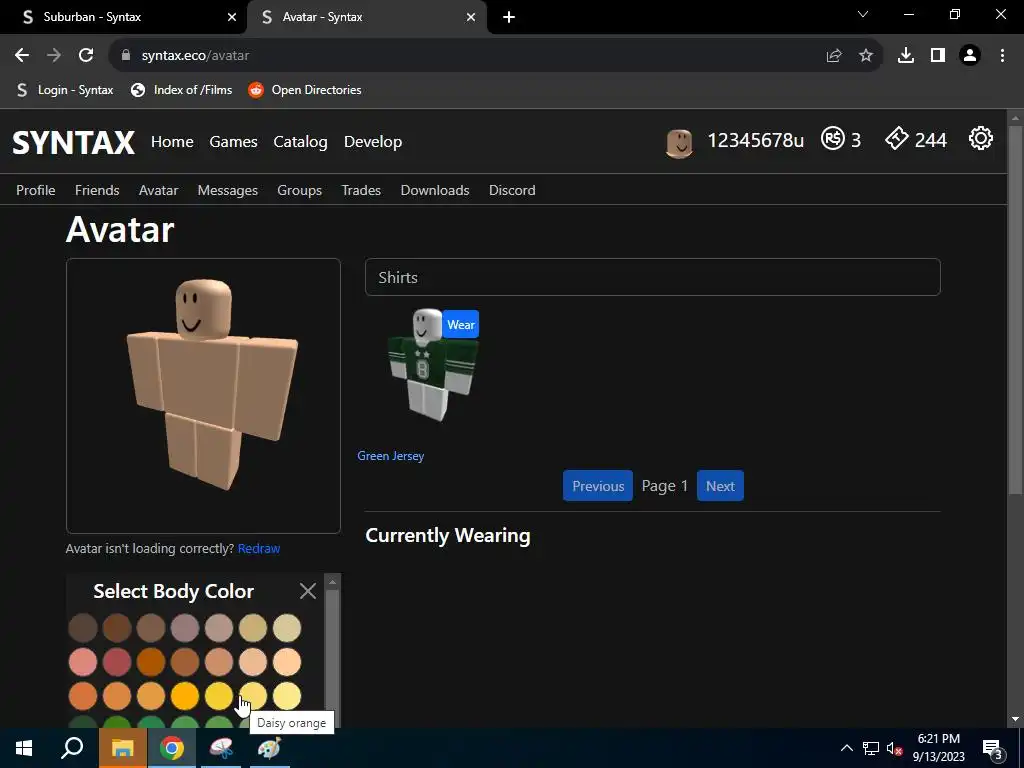
Task: Close the Avatar - Syntax tab
Action: click(471, 17)
